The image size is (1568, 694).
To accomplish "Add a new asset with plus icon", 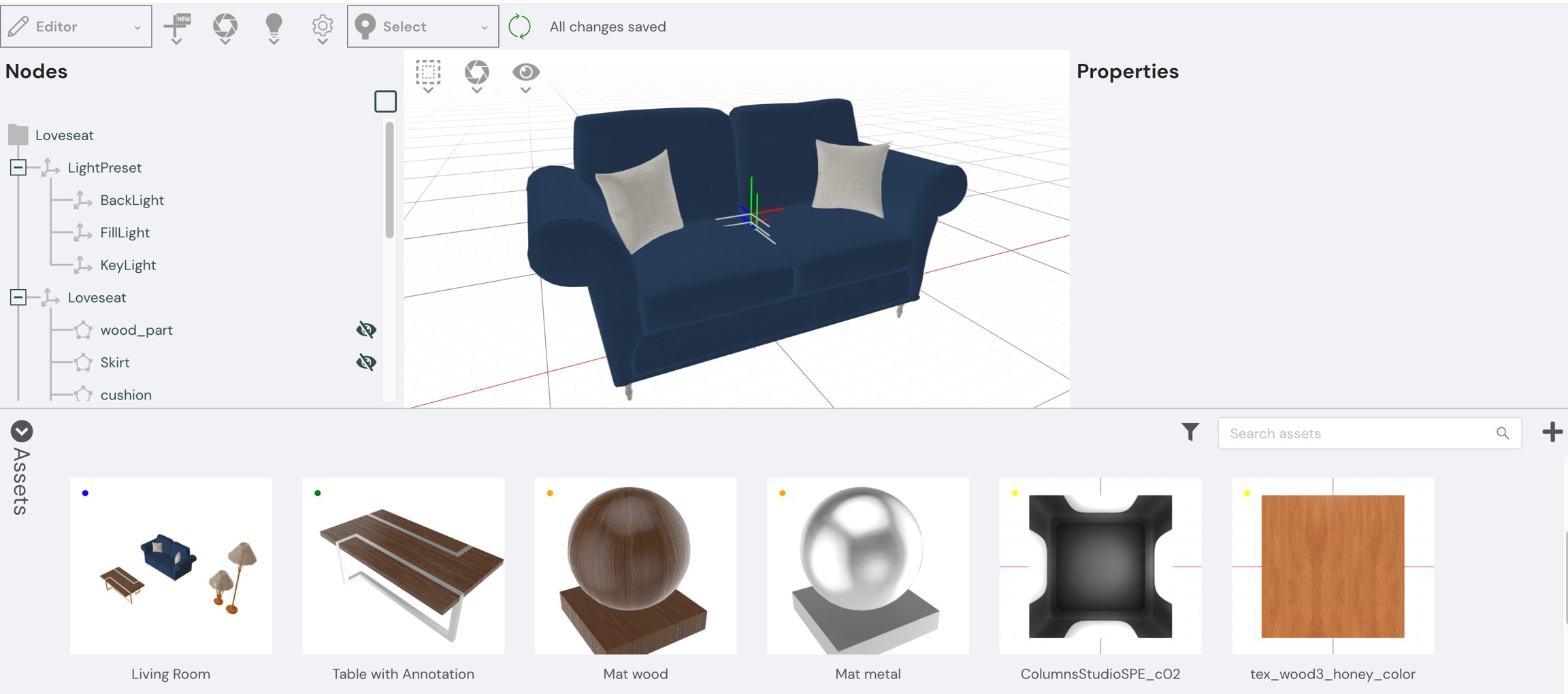I will coord(1552,432).
